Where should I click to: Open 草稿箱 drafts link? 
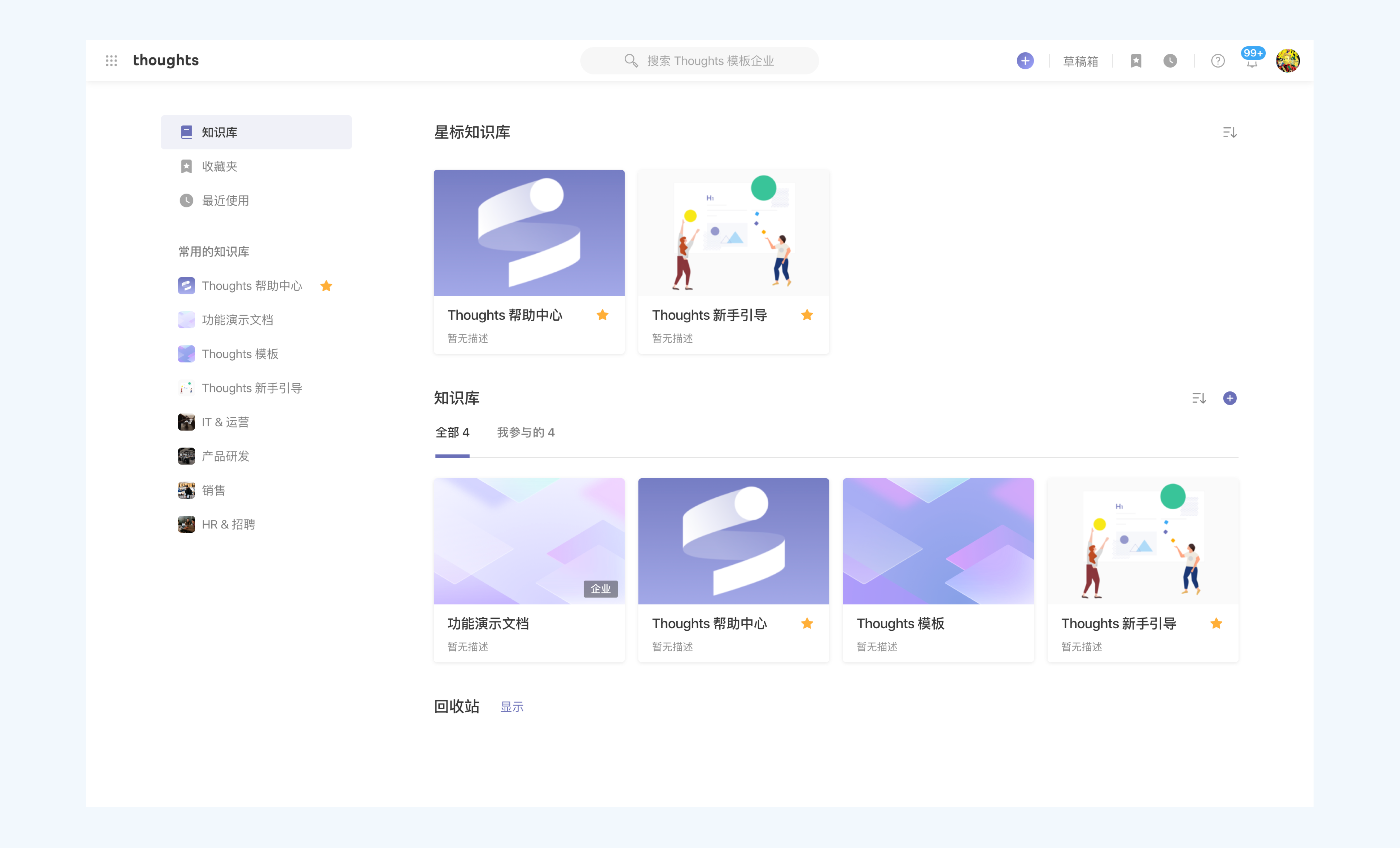click(x=1080, y=61)
